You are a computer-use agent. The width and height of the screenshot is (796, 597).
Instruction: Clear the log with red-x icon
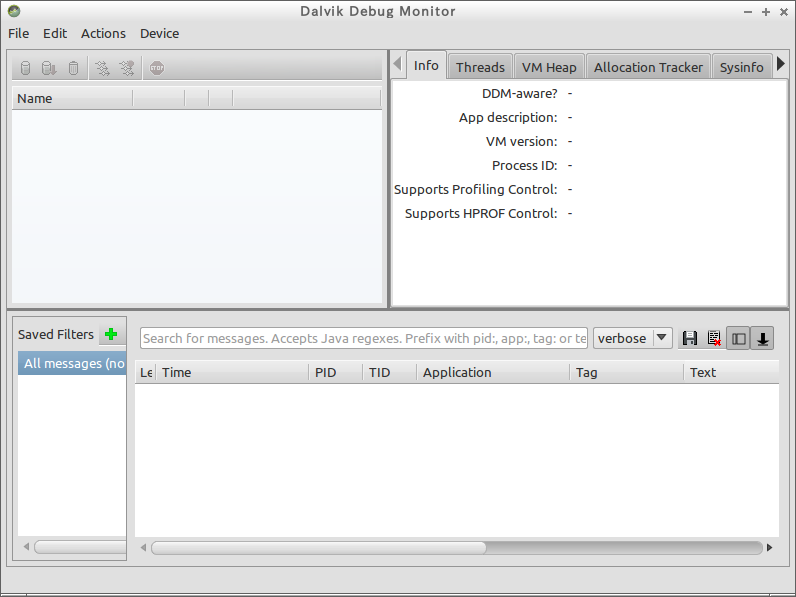click(714, 338)
